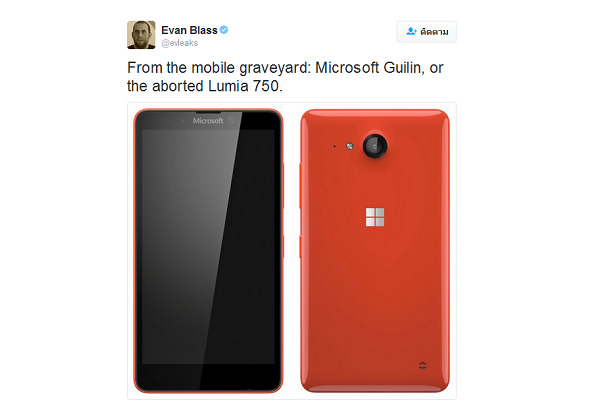
Task: Click the front camera next to Microsoft wordmark
Action: coord(231,121)
